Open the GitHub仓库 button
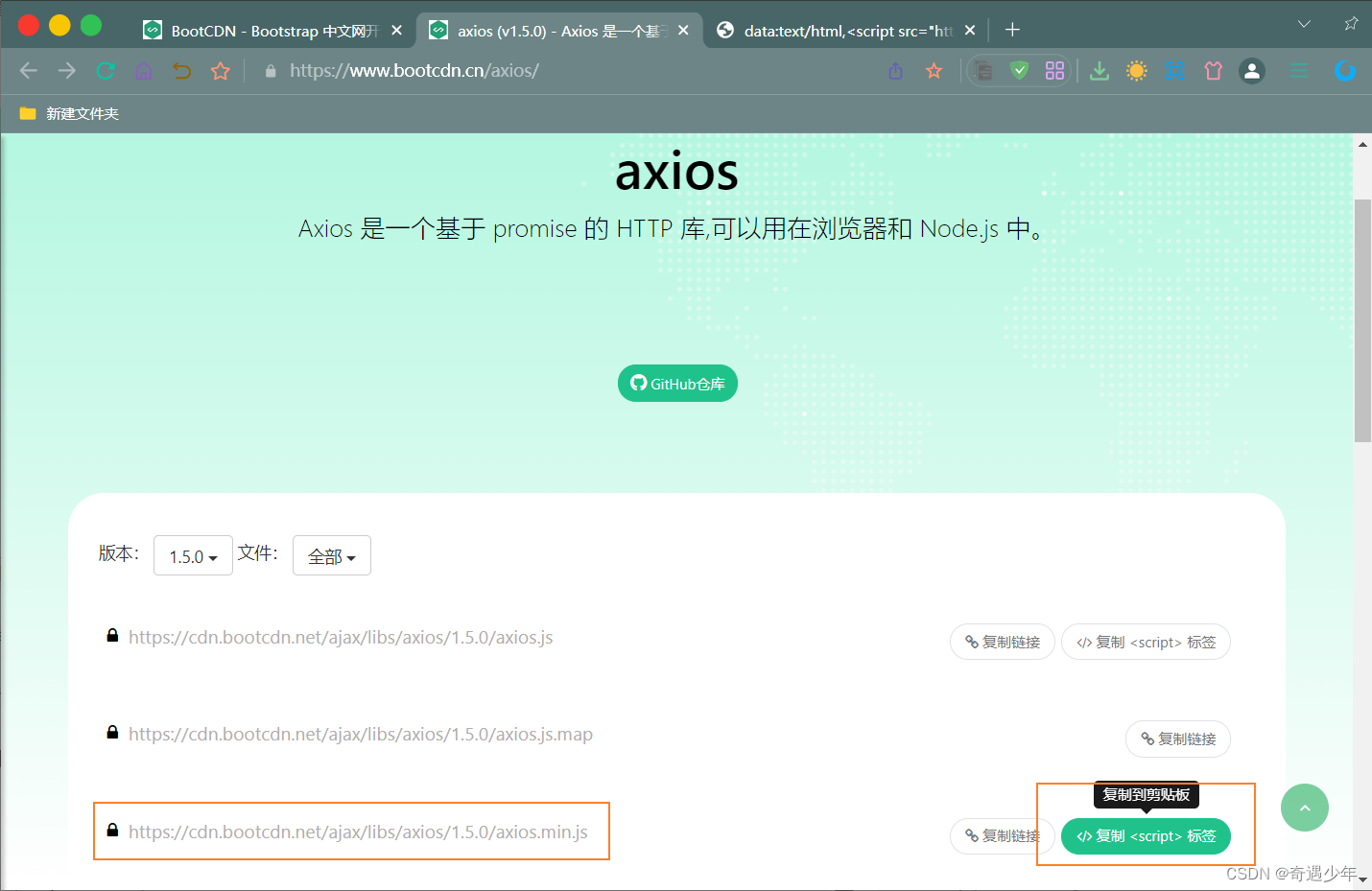 677,384
